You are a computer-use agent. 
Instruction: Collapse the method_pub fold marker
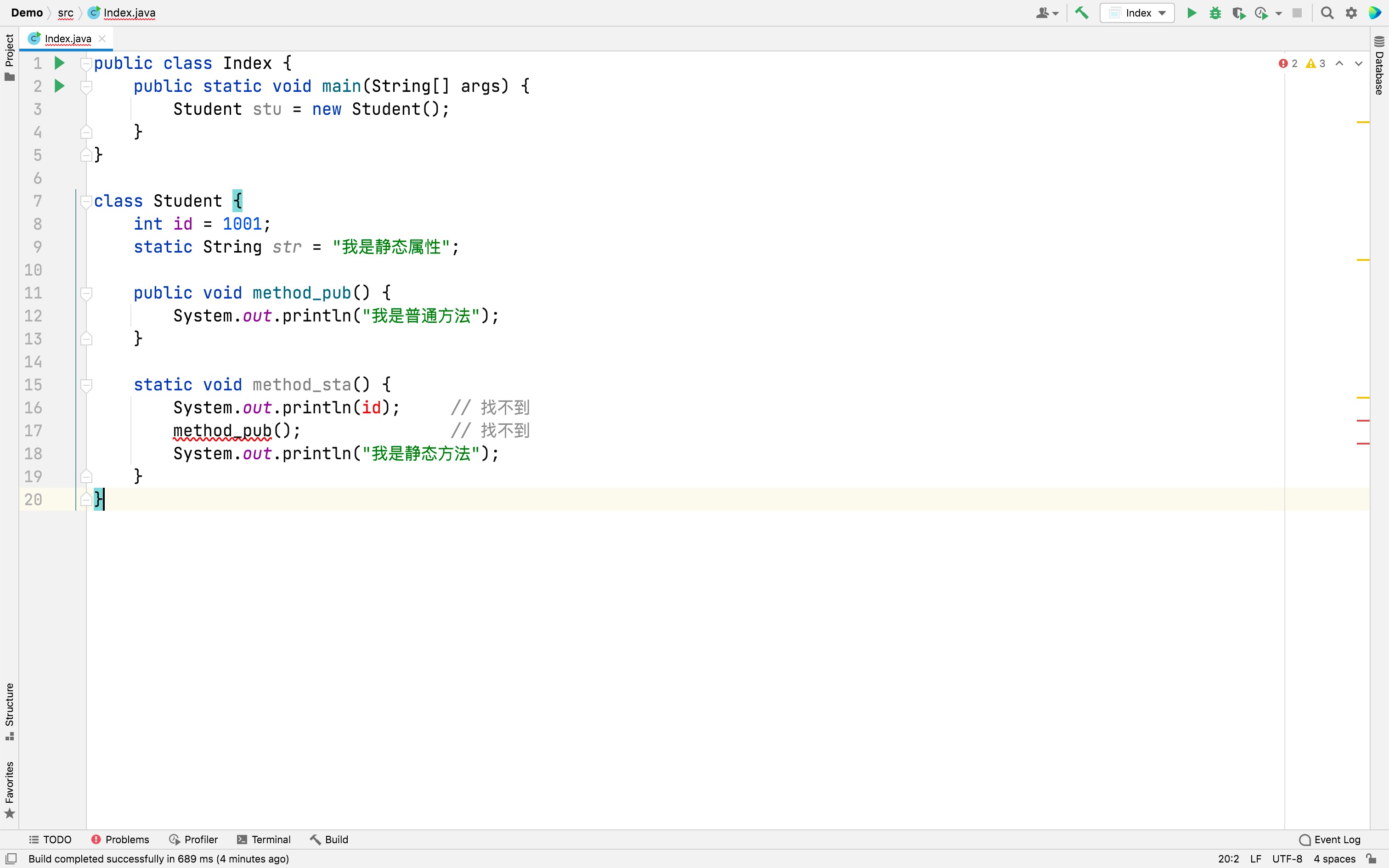point(86,293)
